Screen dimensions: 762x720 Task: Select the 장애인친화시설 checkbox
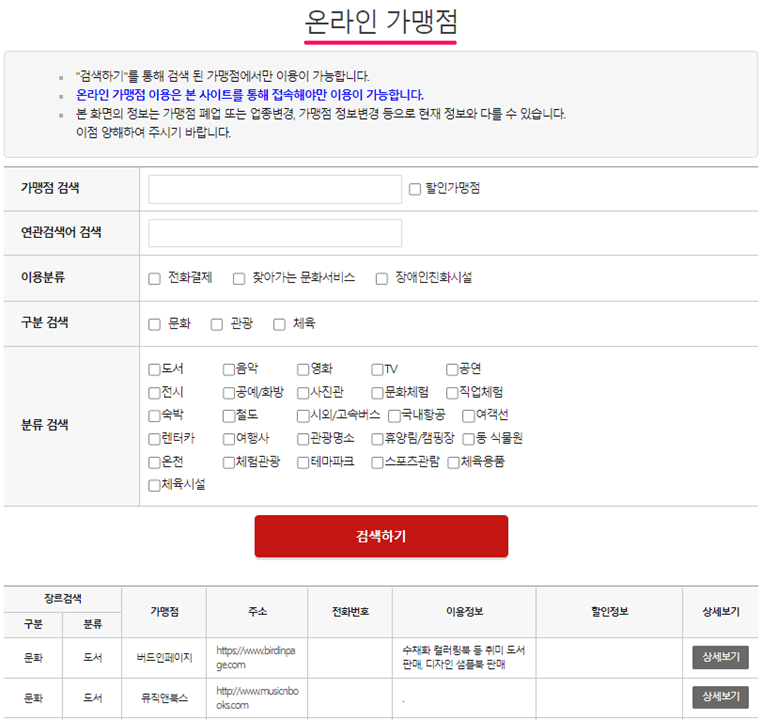tap(381, 279)
